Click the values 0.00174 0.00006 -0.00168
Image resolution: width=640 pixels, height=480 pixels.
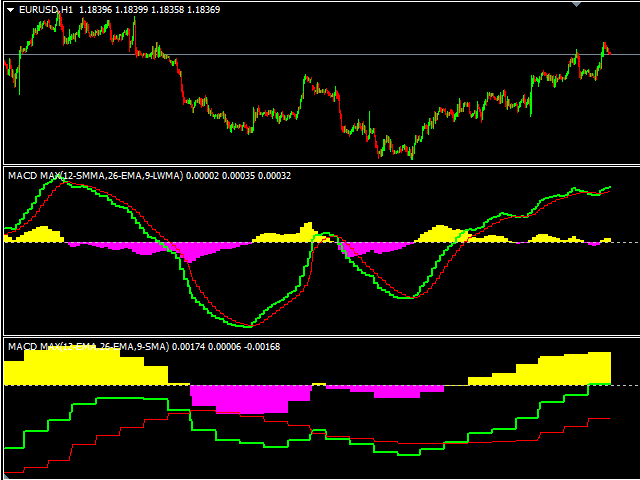click(x=226, y=347)
